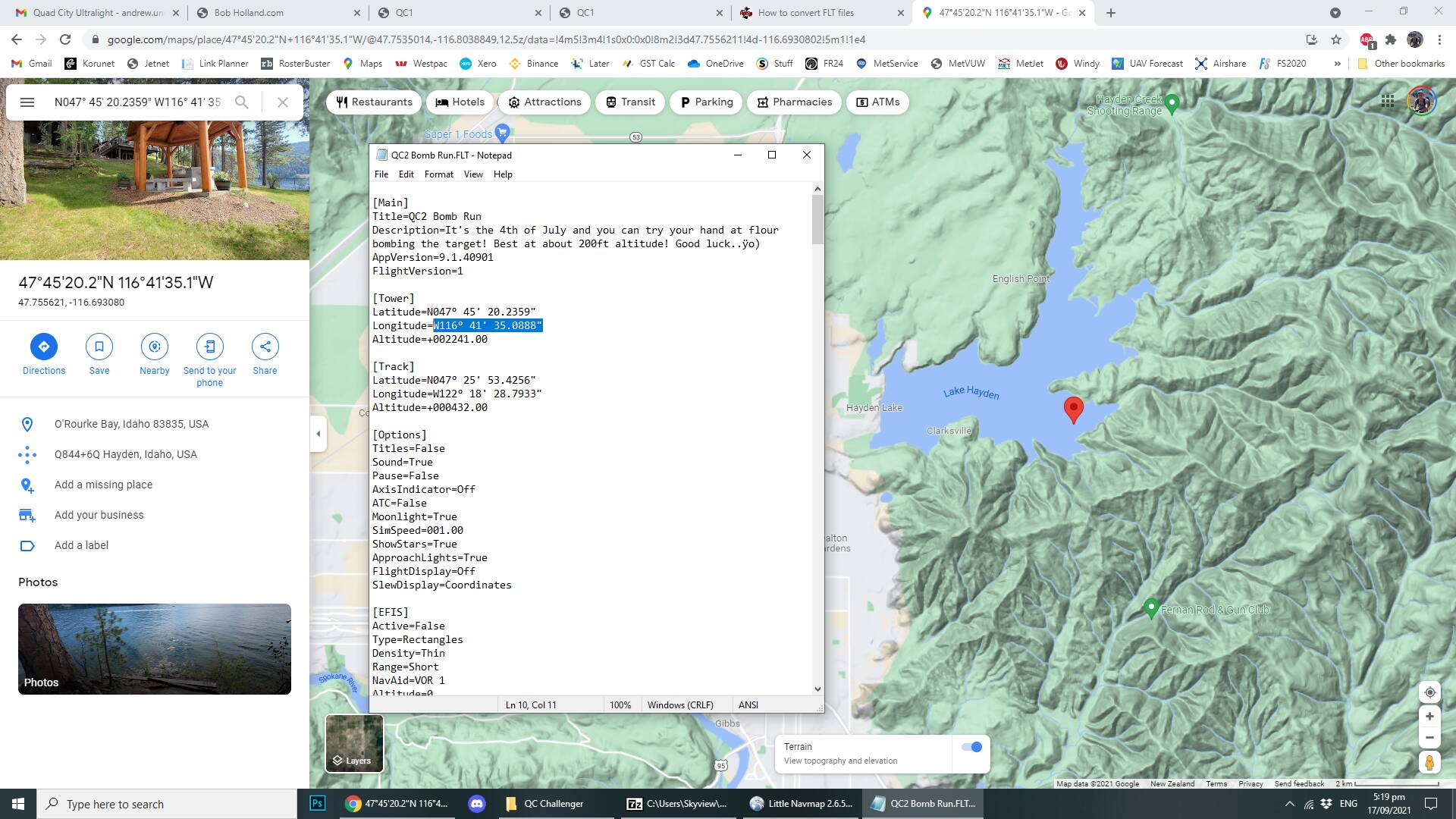The image size is (1456, 819).
Task: Bookmark this page with the star icon
Action: coord(1336,39)
